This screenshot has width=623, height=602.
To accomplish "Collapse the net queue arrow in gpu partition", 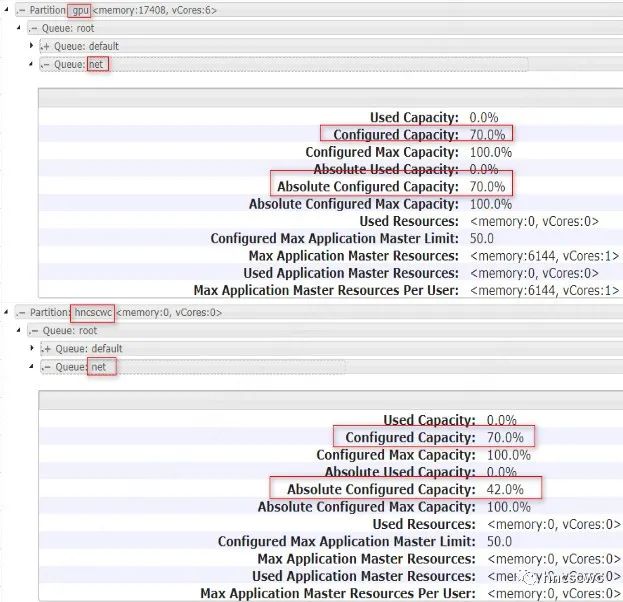I will point(31,64).
